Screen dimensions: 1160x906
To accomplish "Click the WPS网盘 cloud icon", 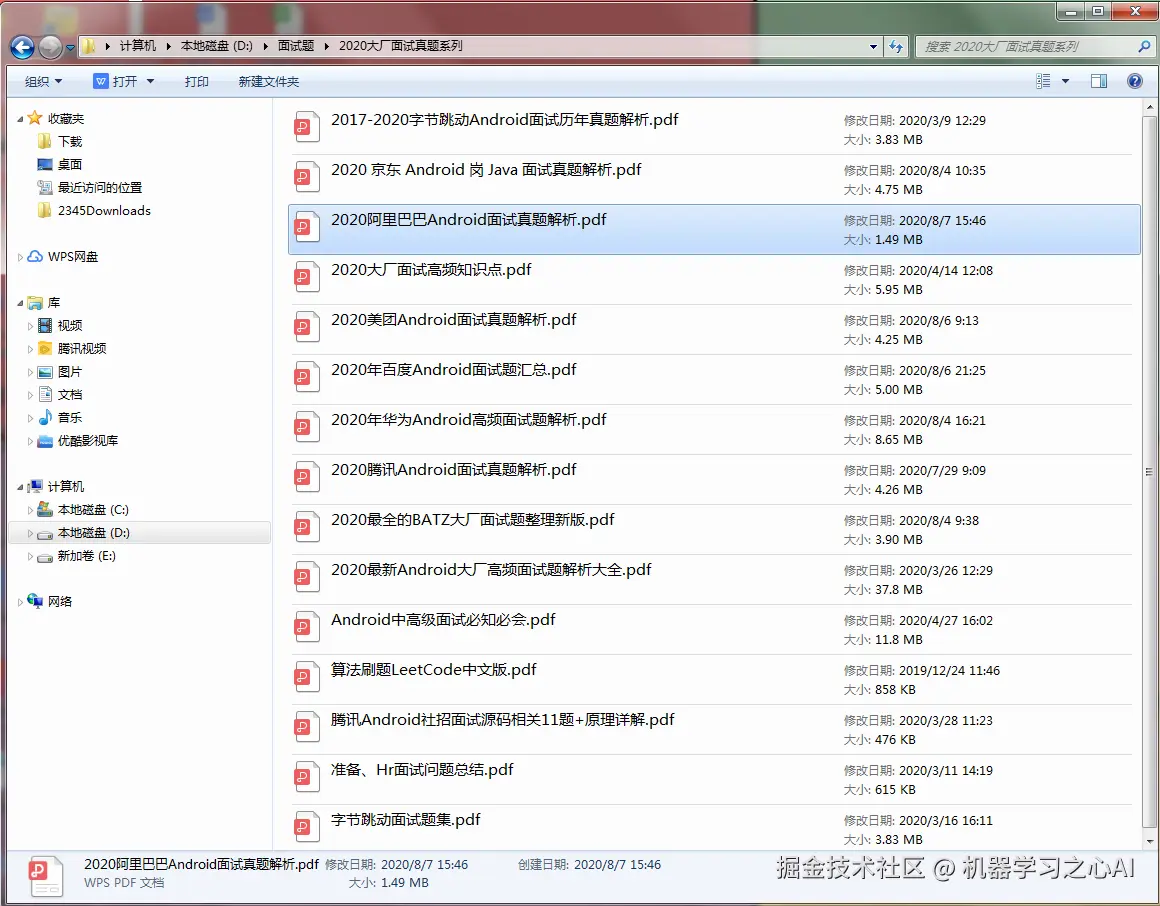I will (x=35, y=257).
